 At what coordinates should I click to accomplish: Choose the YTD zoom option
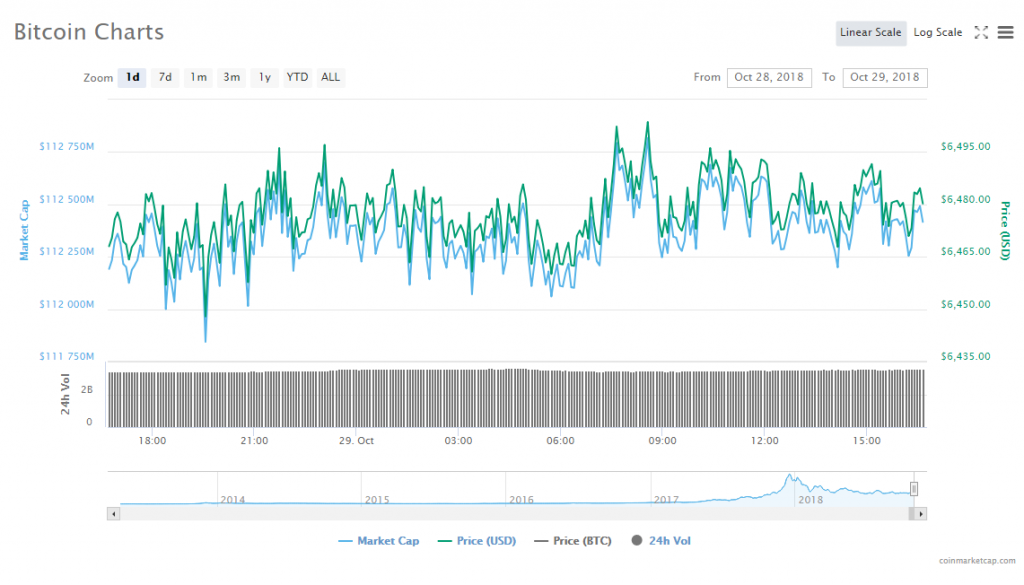(297, 78)
